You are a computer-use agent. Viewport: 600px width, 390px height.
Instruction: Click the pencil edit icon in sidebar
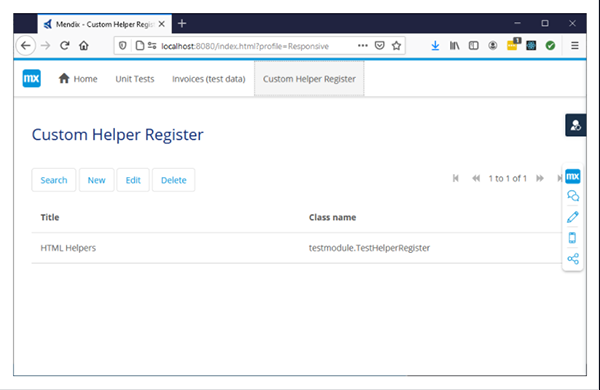point(573,217)
